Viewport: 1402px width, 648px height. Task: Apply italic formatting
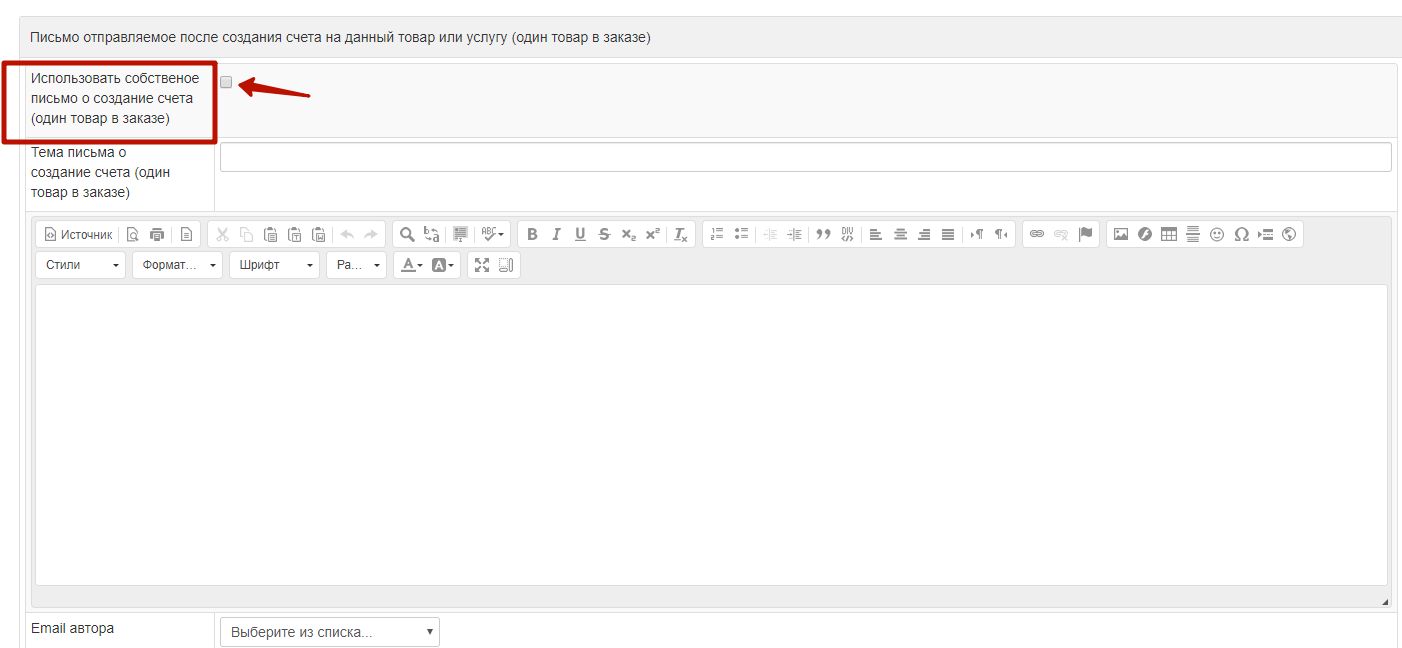pos(556,235)
